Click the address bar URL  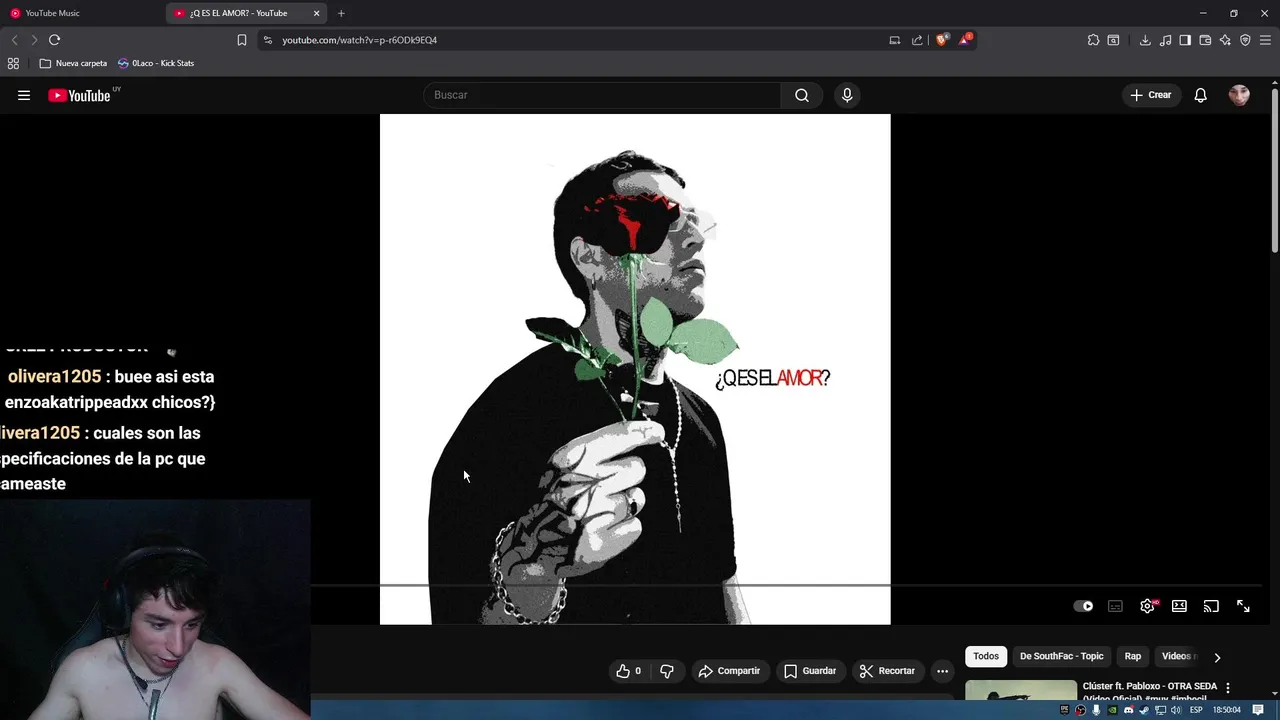pos(359,40)
